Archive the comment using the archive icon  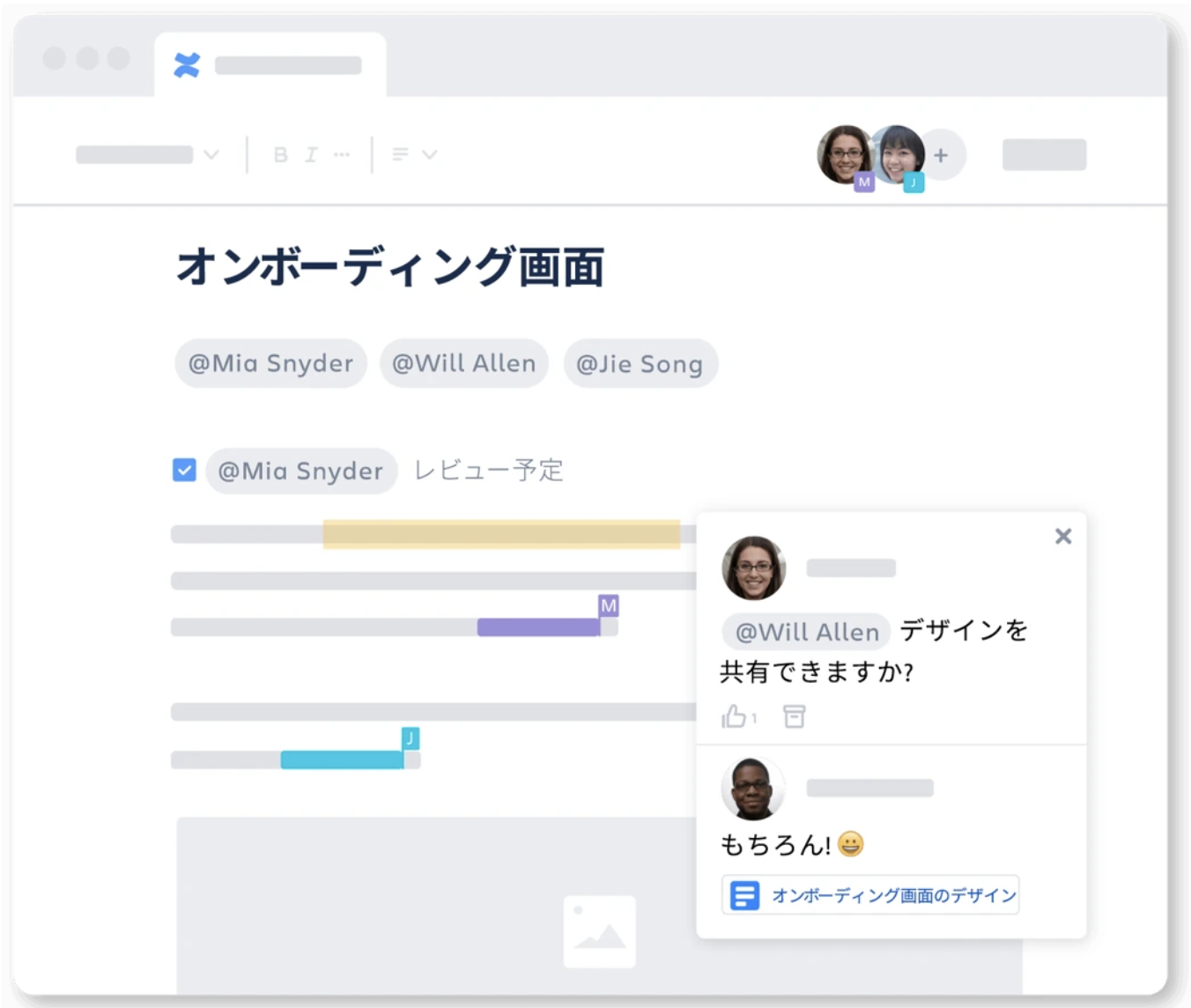(x=794, y=716)
